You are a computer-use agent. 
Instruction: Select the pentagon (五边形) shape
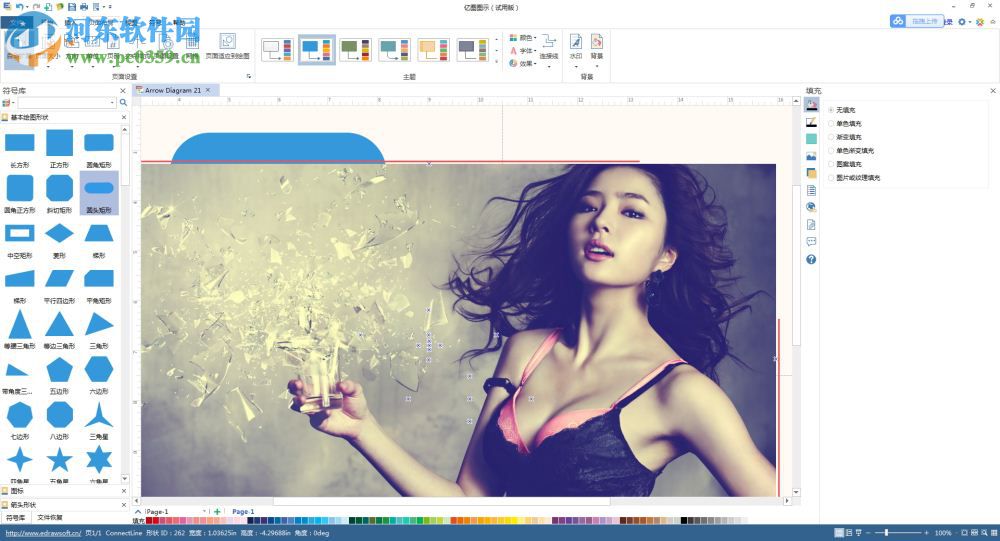point(59,369)
